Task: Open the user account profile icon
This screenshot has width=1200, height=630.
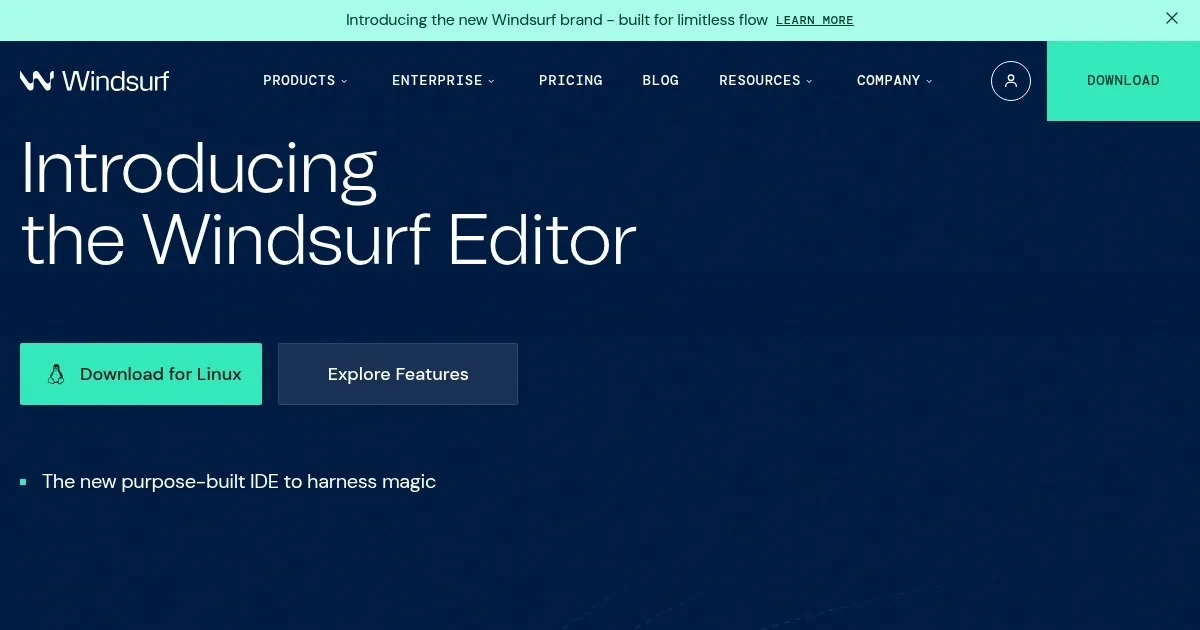Action: [x=1010, y=81]
